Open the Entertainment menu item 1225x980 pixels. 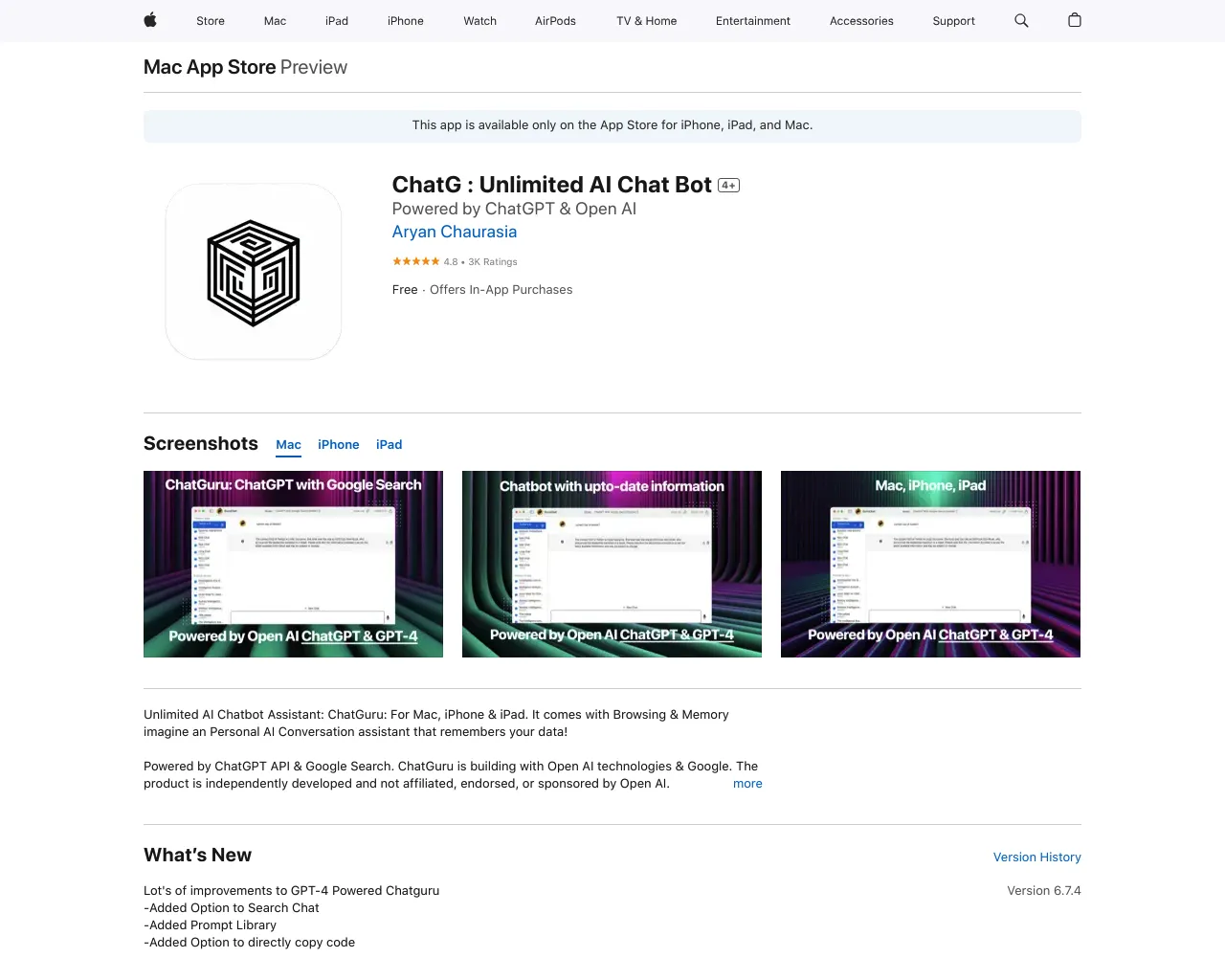pyautogui.click(x=753, y=21)
